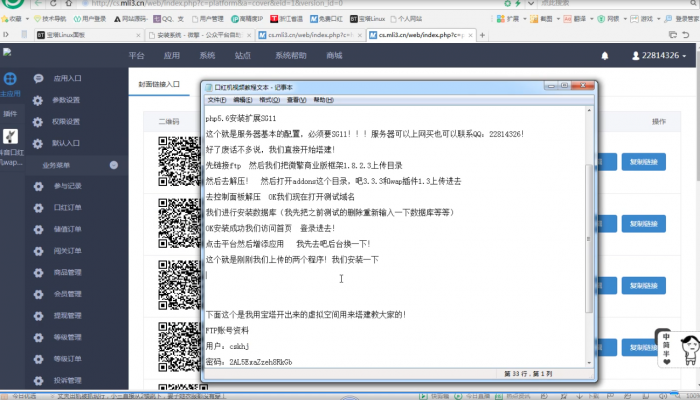700x400 pixels.
Task: Click the rightmost 复制链接 button in first row
Action: pos(645,162)
